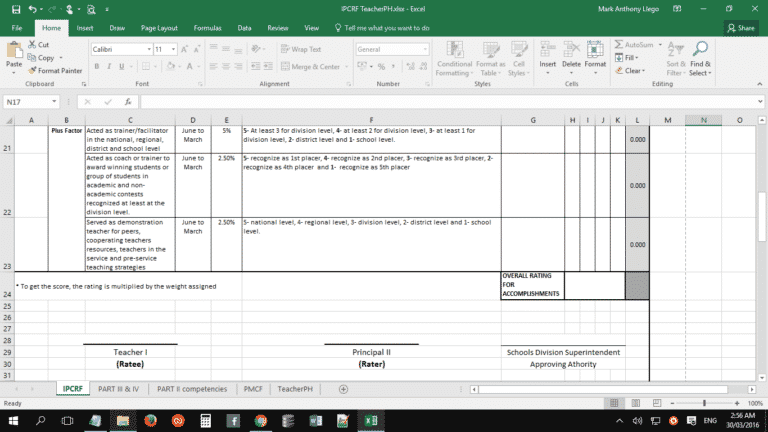Click the Format Painter tool

[x=55, y=71]
